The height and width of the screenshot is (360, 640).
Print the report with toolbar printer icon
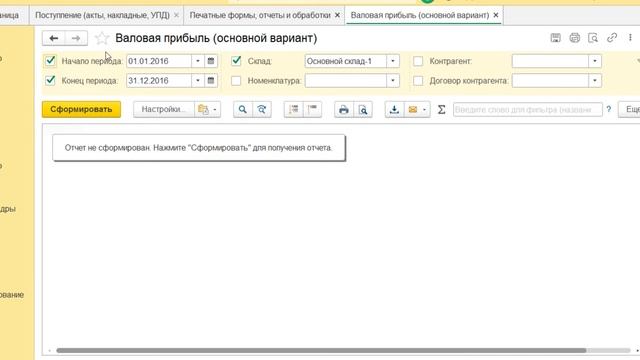coord(344,109)
